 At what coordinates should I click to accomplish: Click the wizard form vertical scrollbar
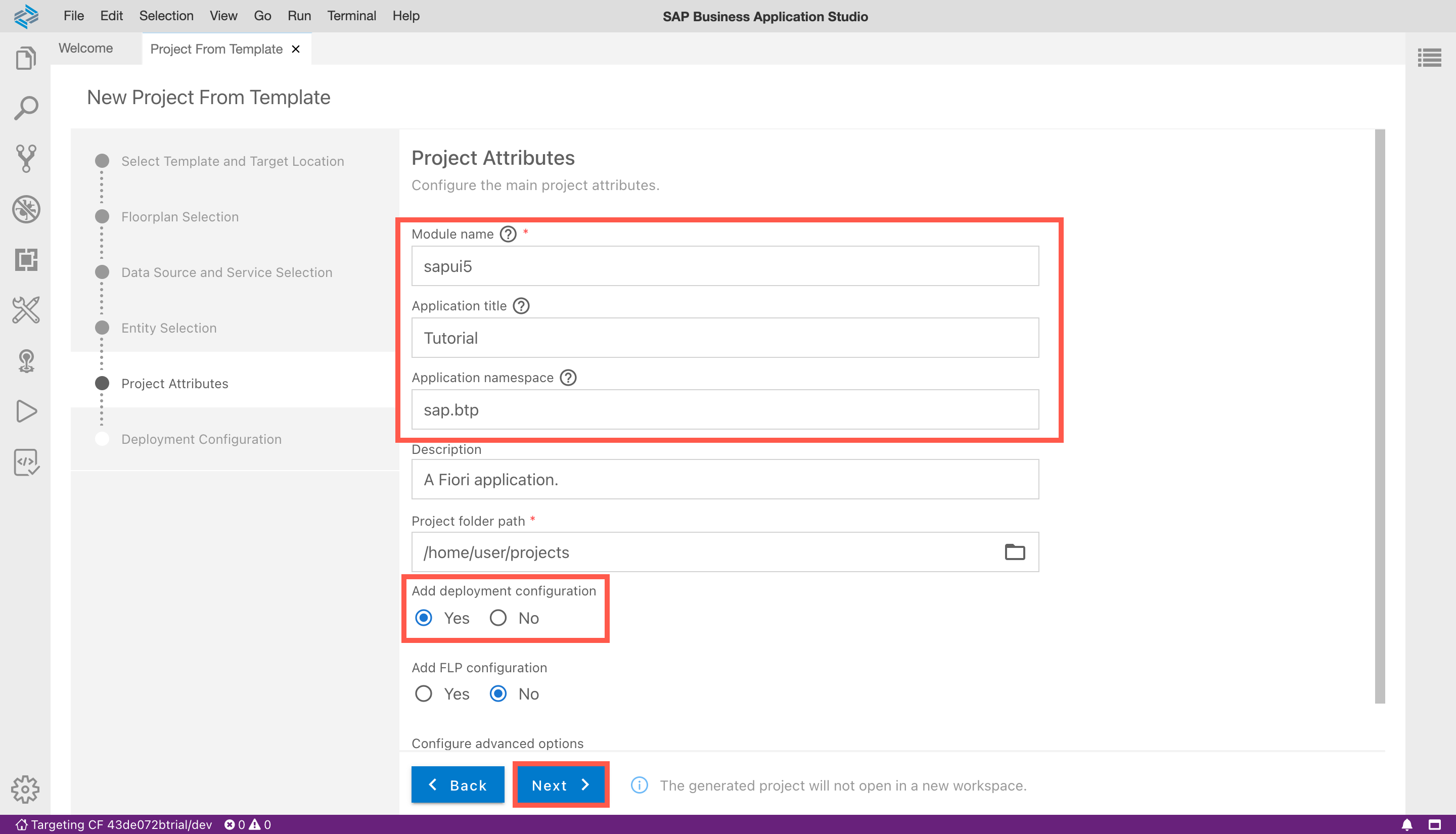(x=1380, y=416)
